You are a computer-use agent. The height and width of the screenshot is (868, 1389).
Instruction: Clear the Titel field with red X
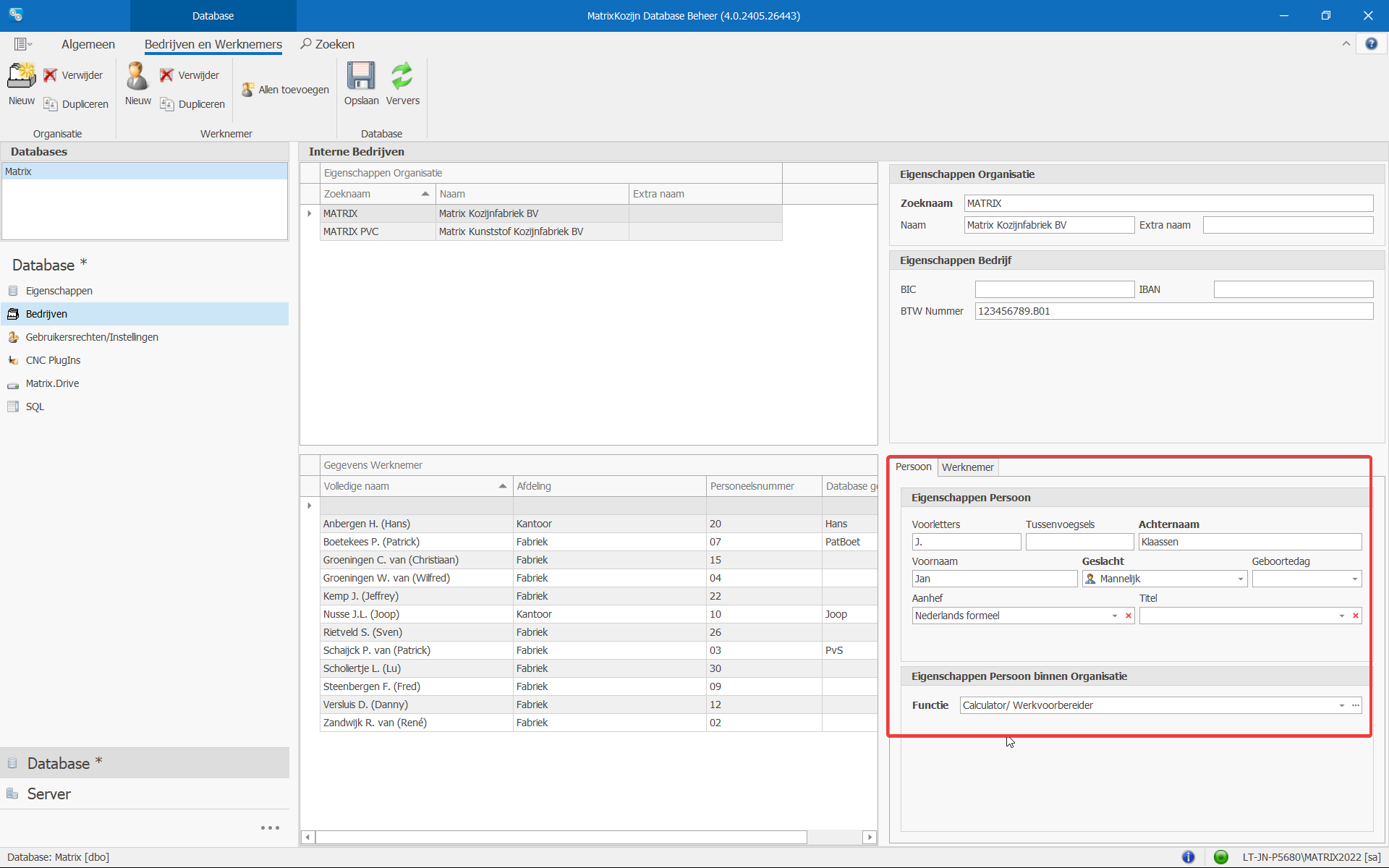[1356, 616]
